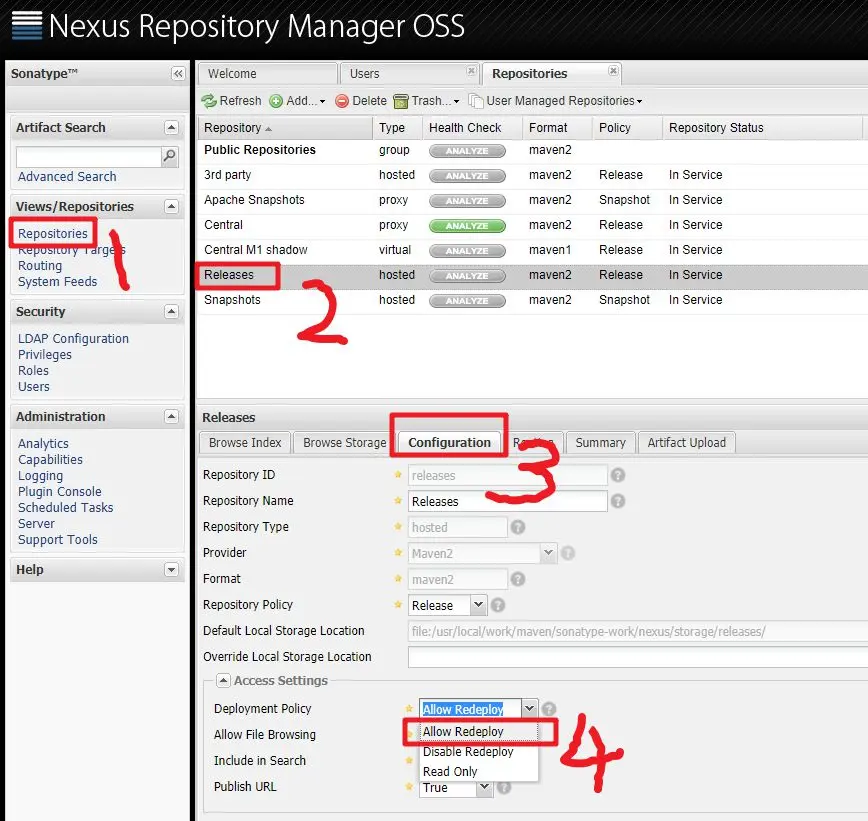This screenshot has width=868, height=821.
Task: Open the Trash menu
Action: pyautogui.click(x=427, y=101)
